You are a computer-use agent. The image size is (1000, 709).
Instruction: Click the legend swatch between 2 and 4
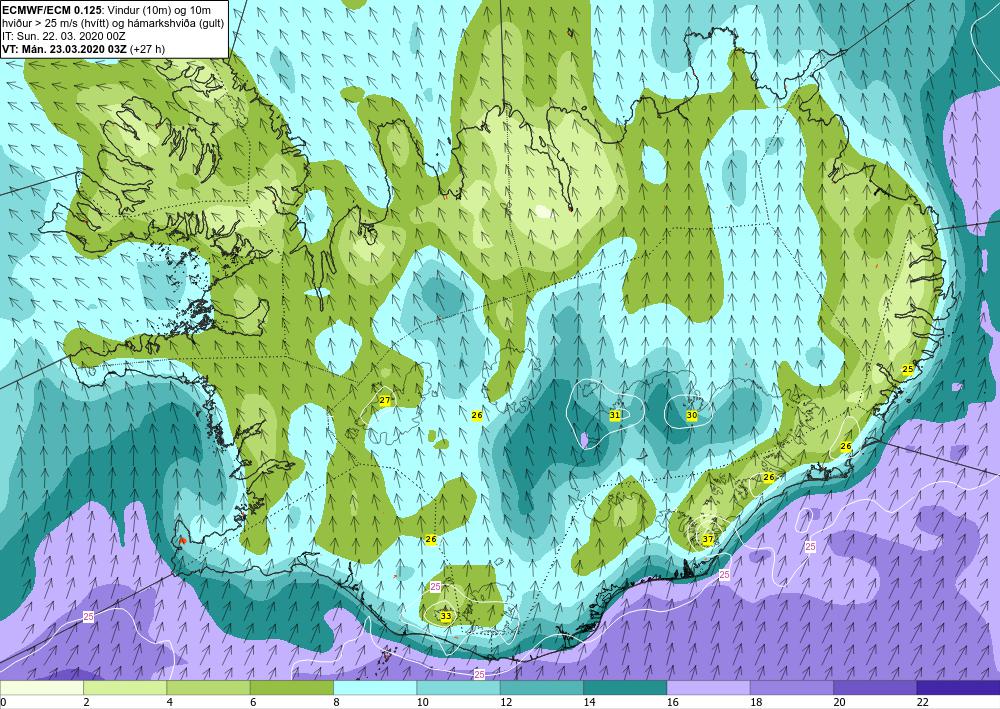(125, 687)
